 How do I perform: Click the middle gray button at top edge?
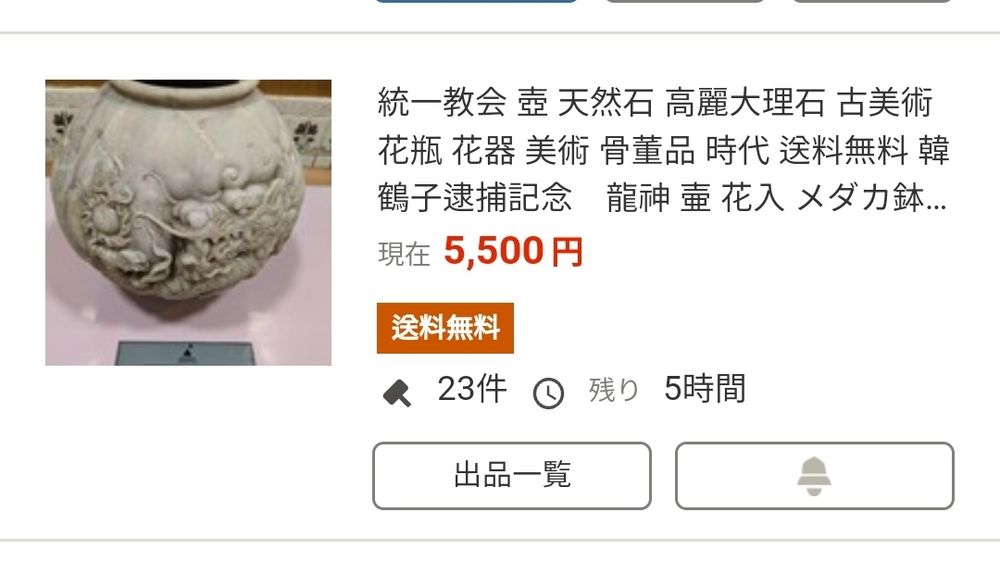click(684, 1)
